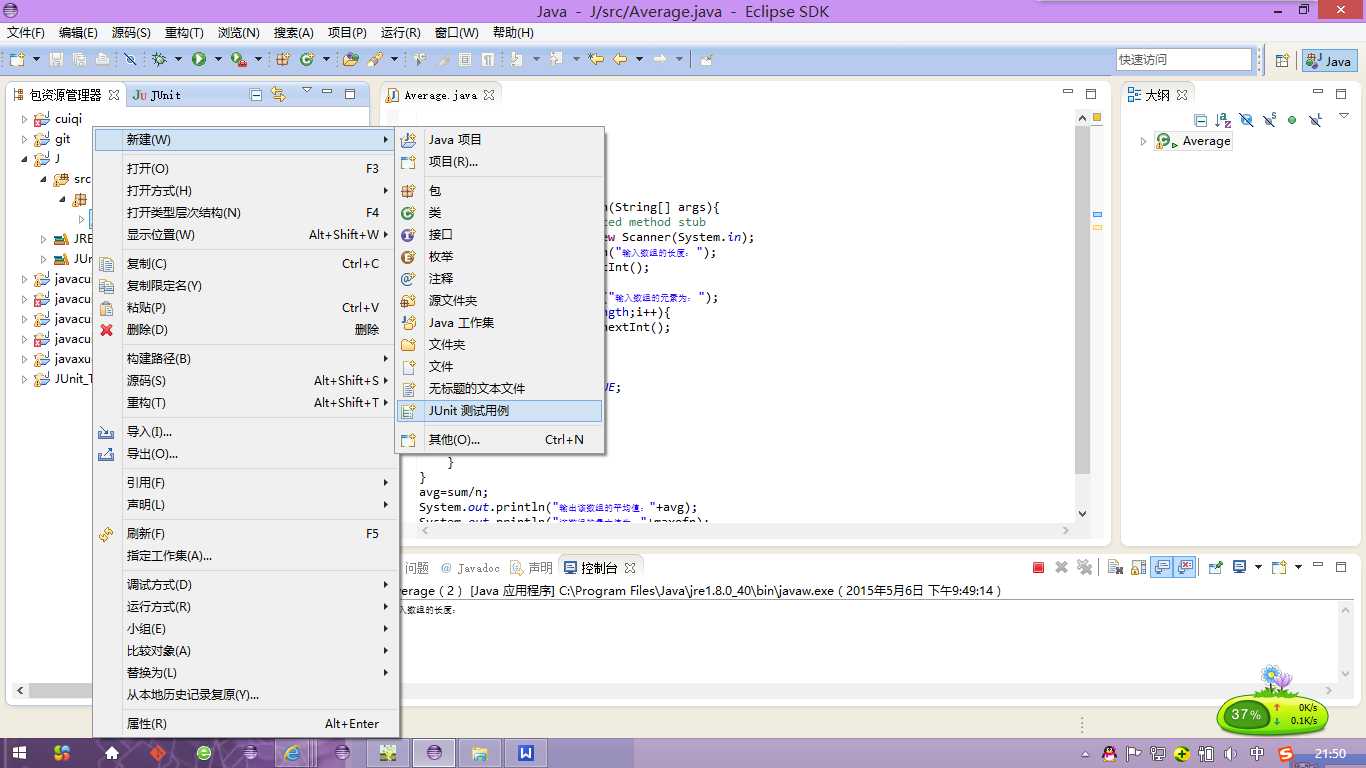
Task: Expand the cuiqi project tree node
Action: [x=25, y=119]
